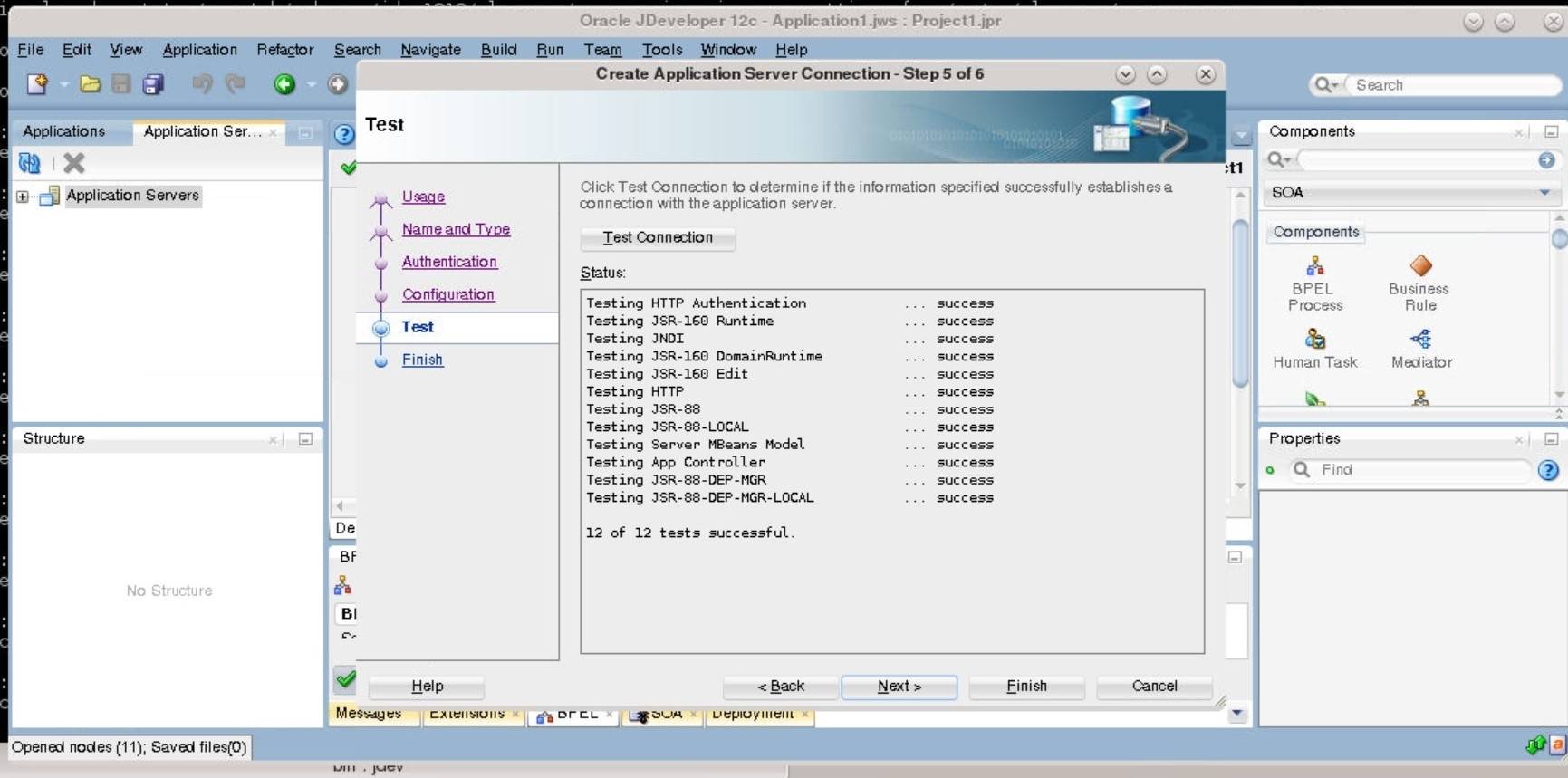Click the blue help icon beside the Application Servers tab
The image size is (1568, 778).
344,134
